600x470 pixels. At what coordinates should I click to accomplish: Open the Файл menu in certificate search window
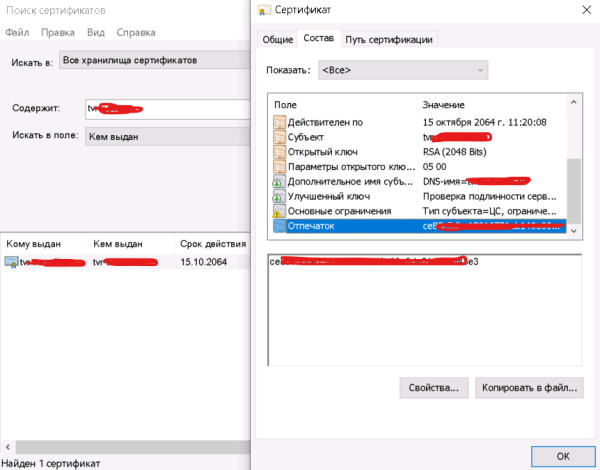tap(17, 33)
